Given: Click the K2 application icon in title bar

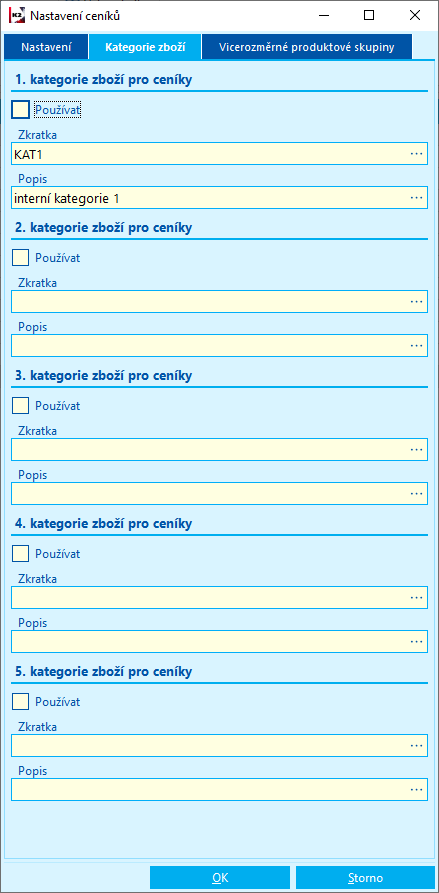Looking at the screenshot, I should [x=17, y=15].
